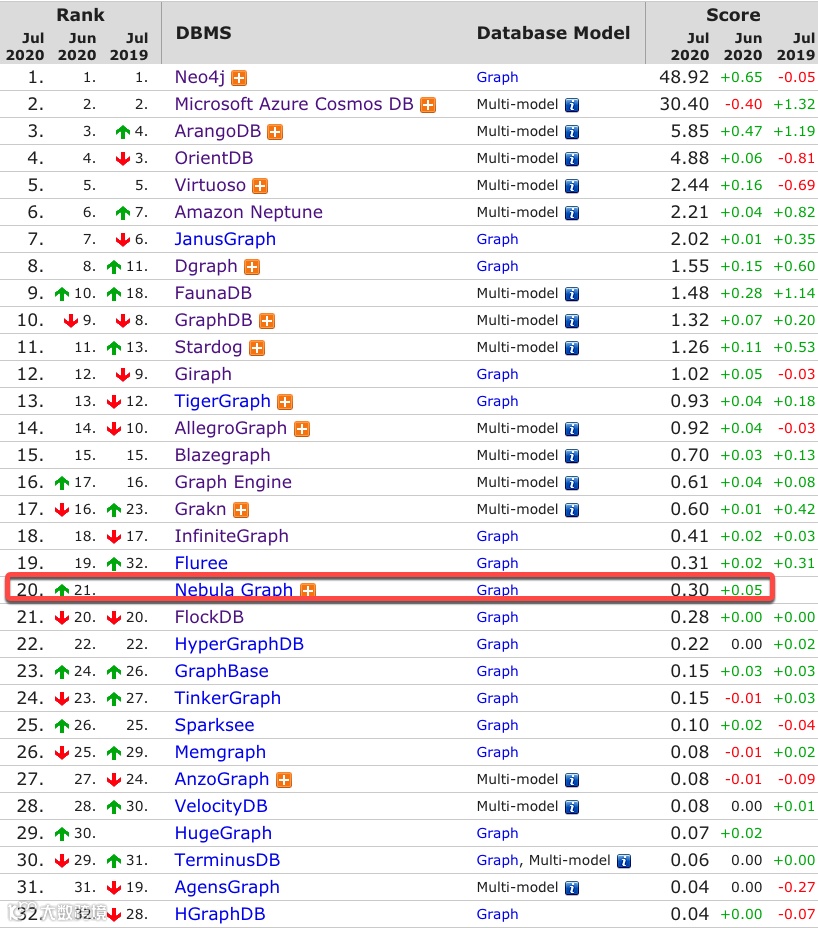The image size is (818, 928).
Task: Click the info icon in the GraphDB row
Action: click(572, 321)
